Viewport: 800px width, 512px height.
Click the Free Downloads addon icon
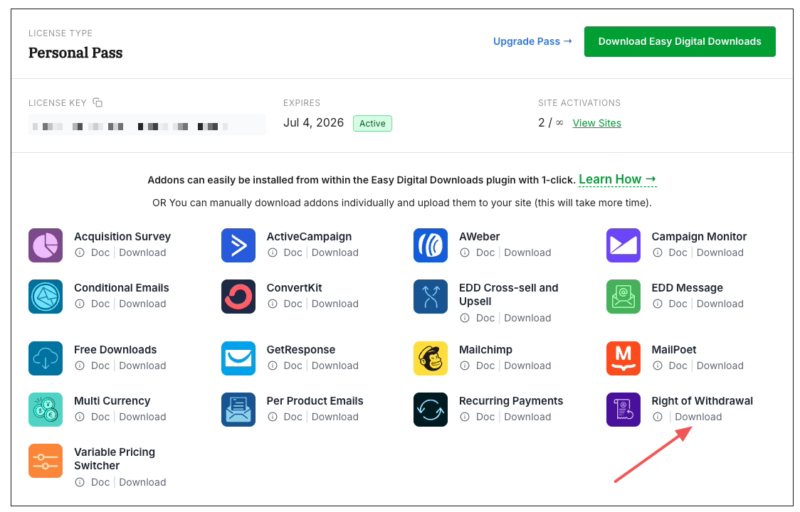coord(45,359)
